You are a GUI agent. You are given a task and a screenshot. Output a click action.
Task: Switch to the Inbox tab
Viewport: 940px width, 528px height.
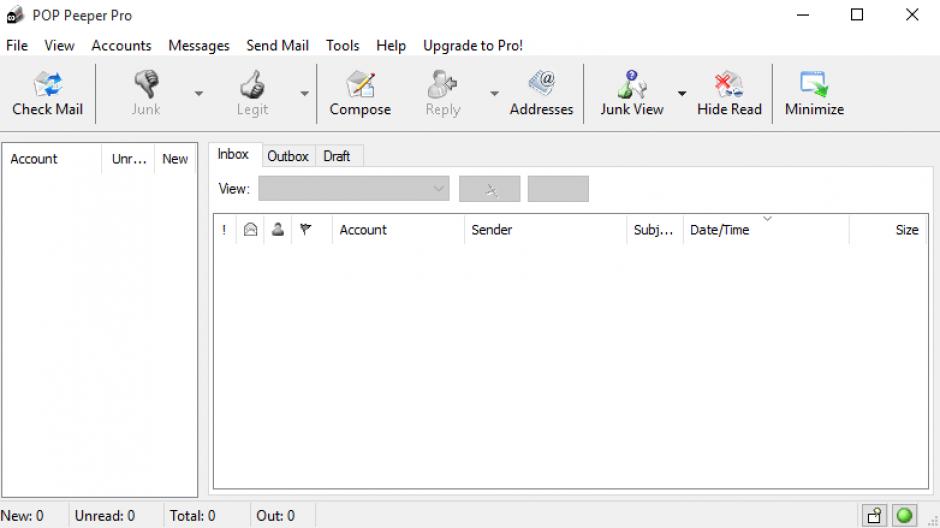233,155
